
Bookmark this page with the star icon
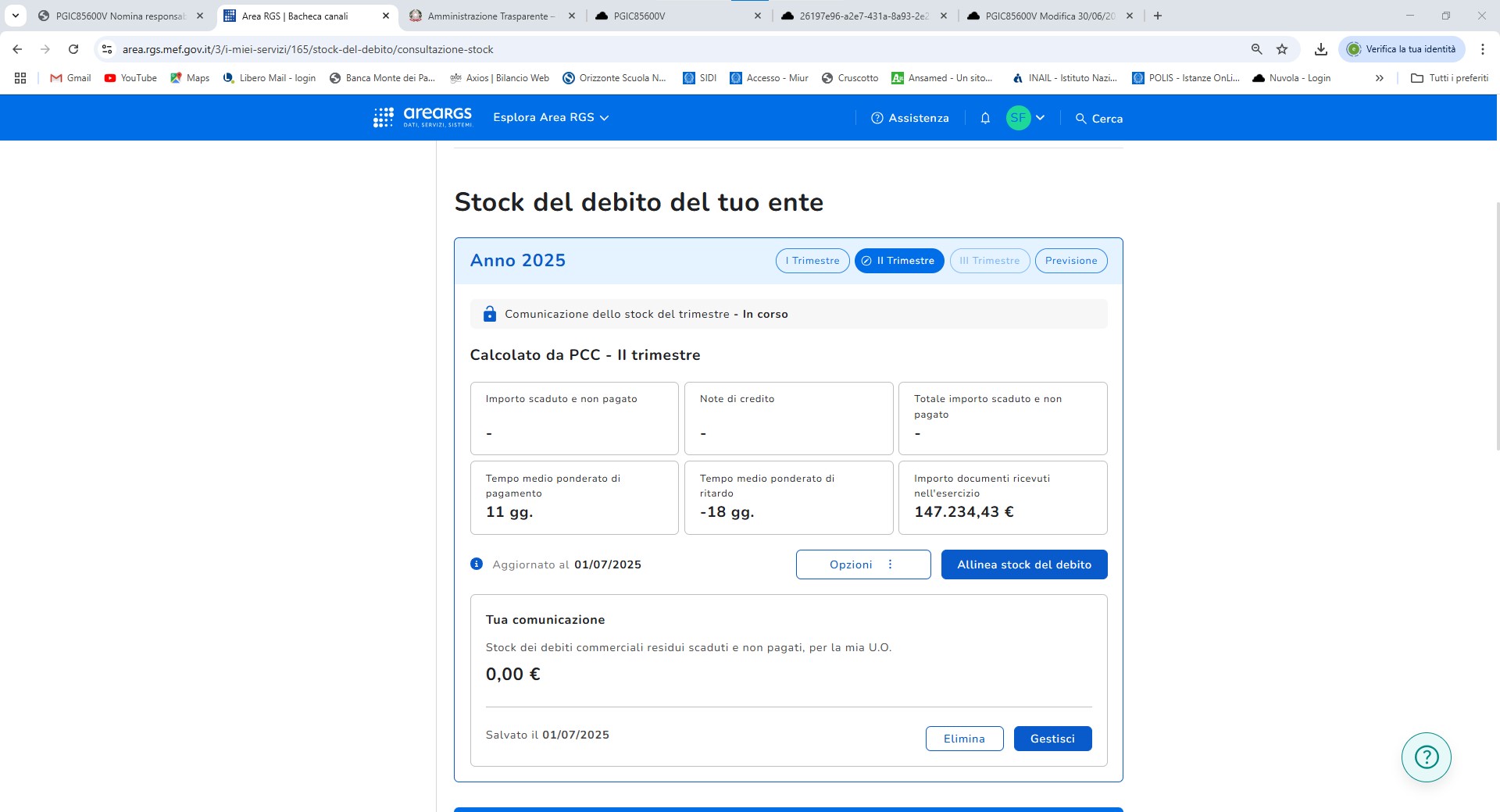pyautogui.click(x=1282, y=49)
